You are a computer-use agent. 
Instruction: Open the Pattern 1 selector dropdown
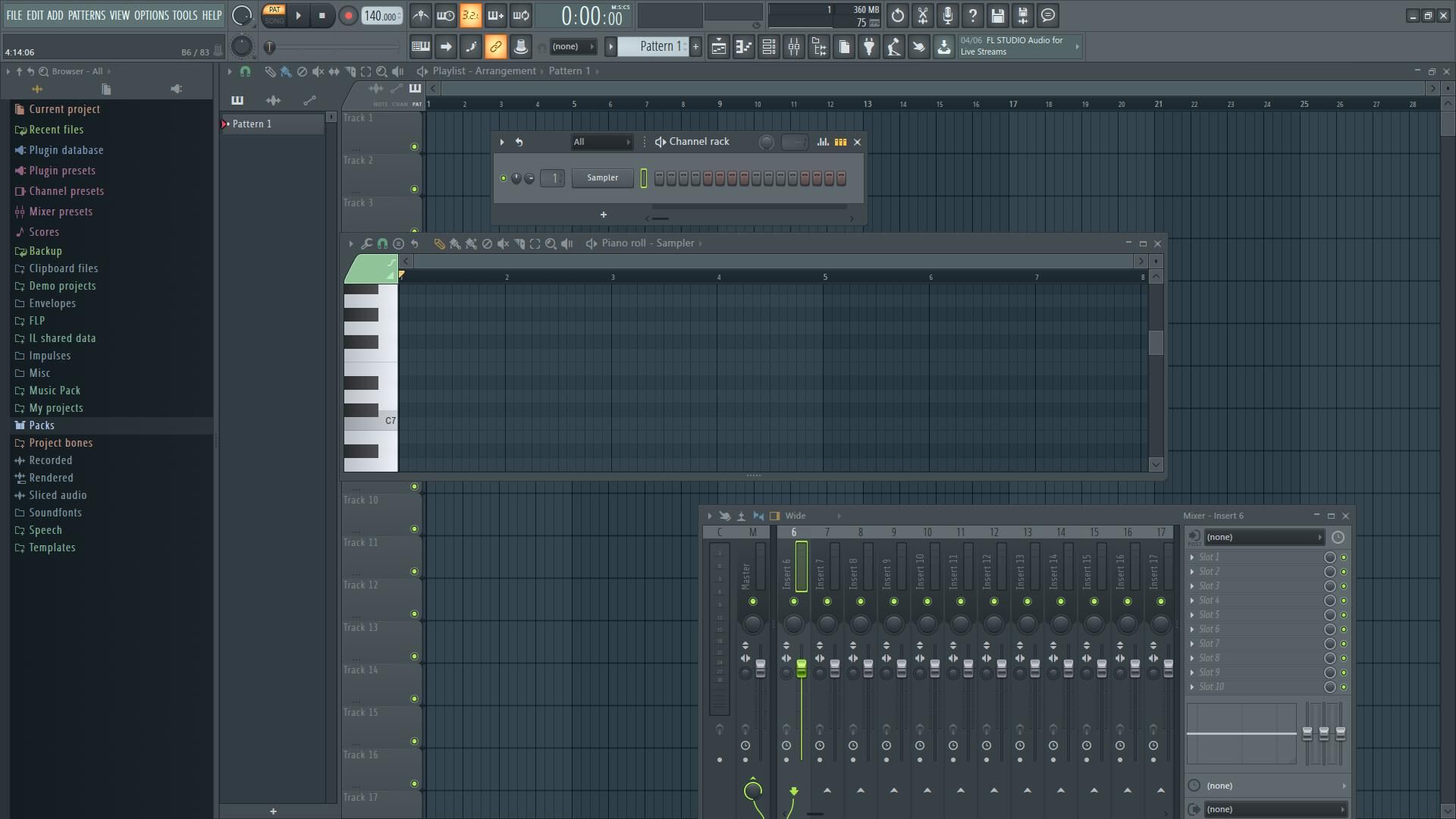[x=657, y=47]
